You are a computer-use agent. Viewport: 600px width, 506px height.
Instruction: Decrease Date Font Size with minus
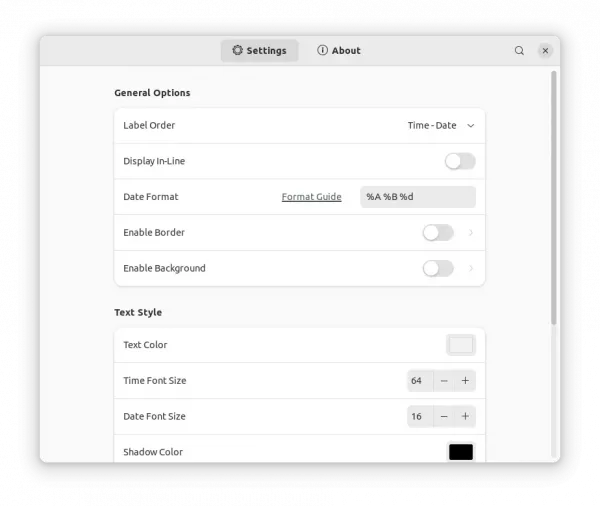(444, 416)
